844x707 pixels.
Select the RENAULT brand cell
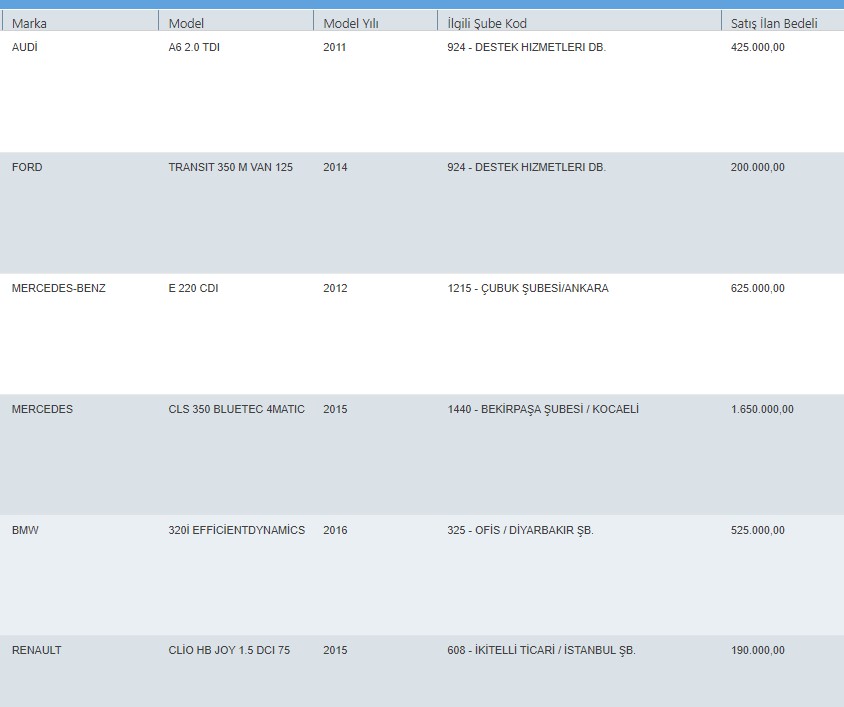coord(37,650)
